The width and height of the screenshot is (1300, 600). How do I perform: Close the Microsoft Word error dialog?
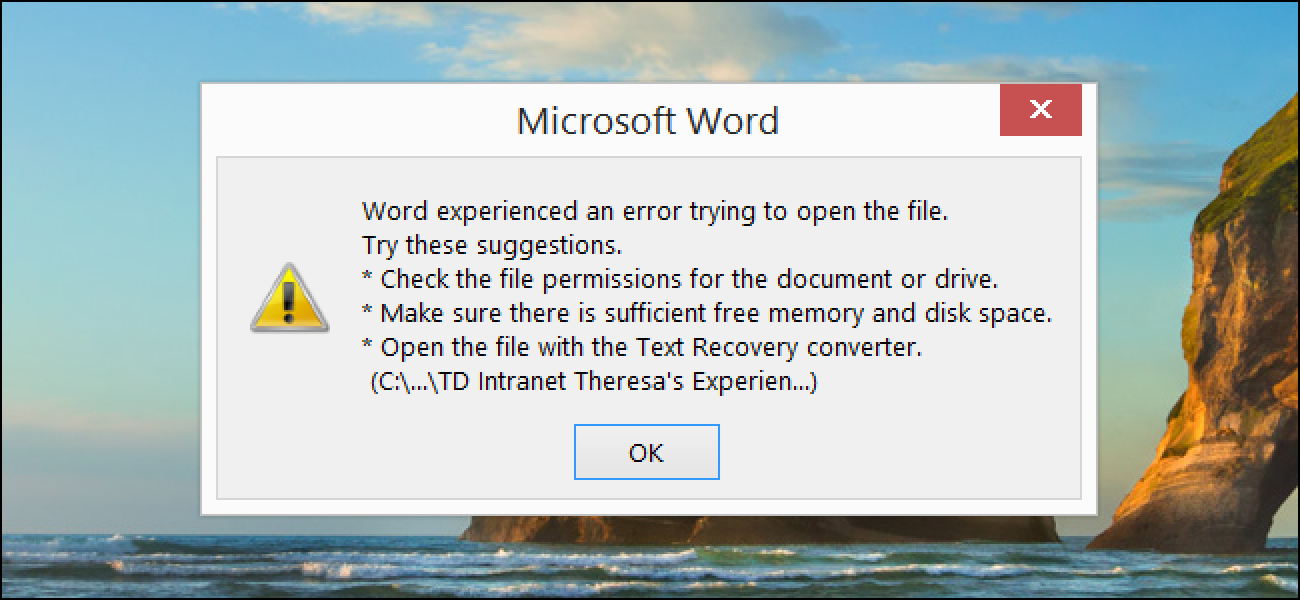click(x=1041, y=110)
